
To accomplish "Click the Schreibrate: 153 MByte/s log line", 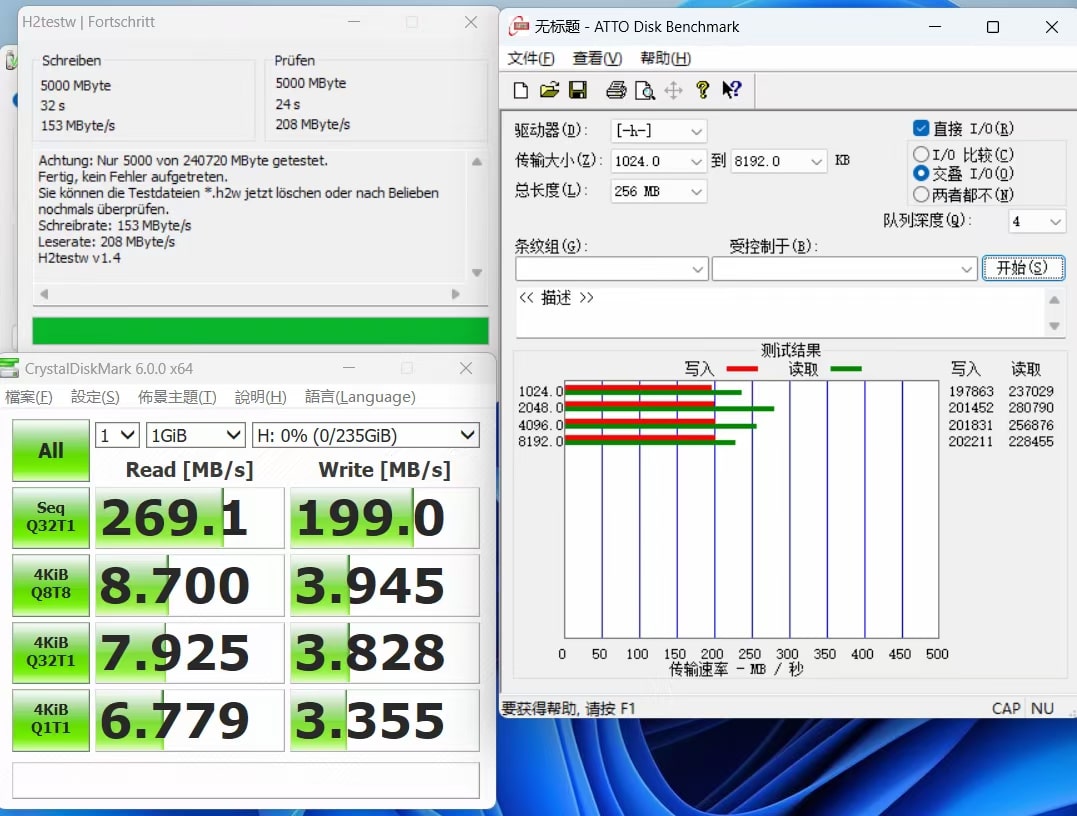I will (115, 225).
